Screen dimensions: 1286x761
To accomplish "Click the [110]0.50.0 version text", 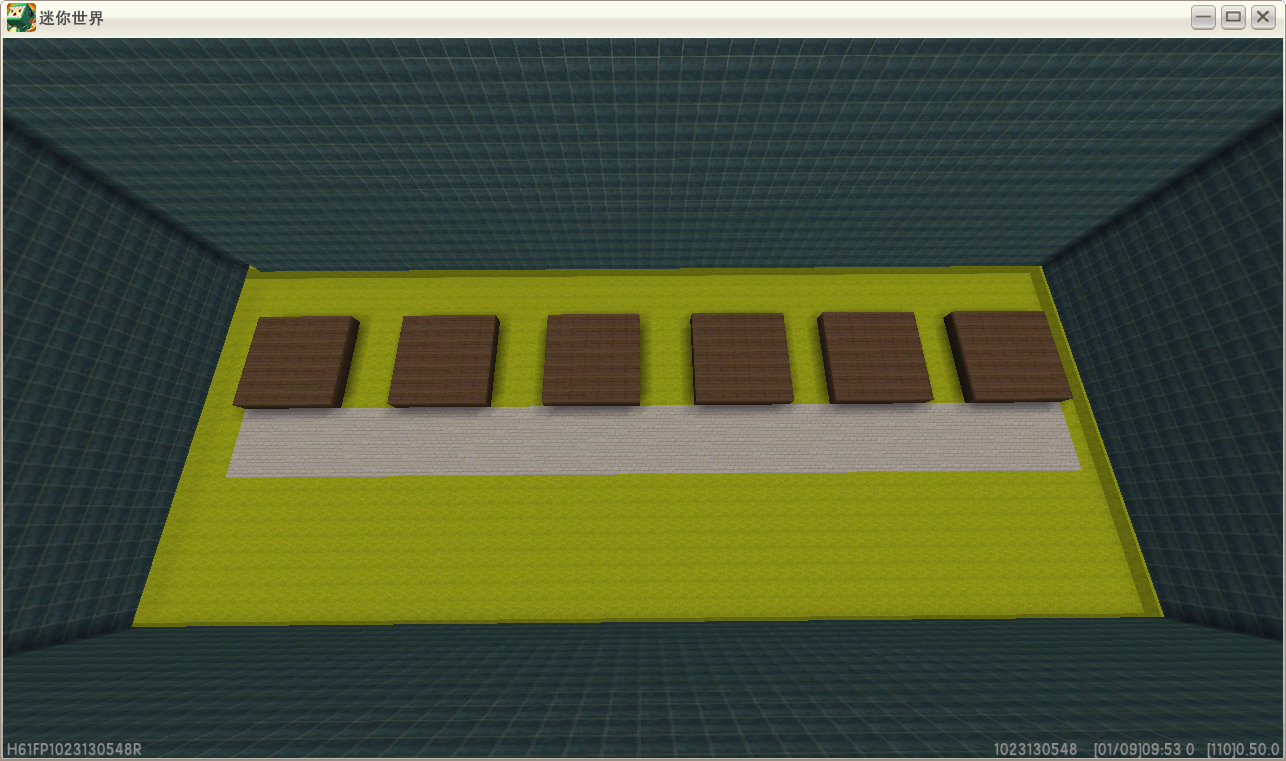I will click(1243, 749).
